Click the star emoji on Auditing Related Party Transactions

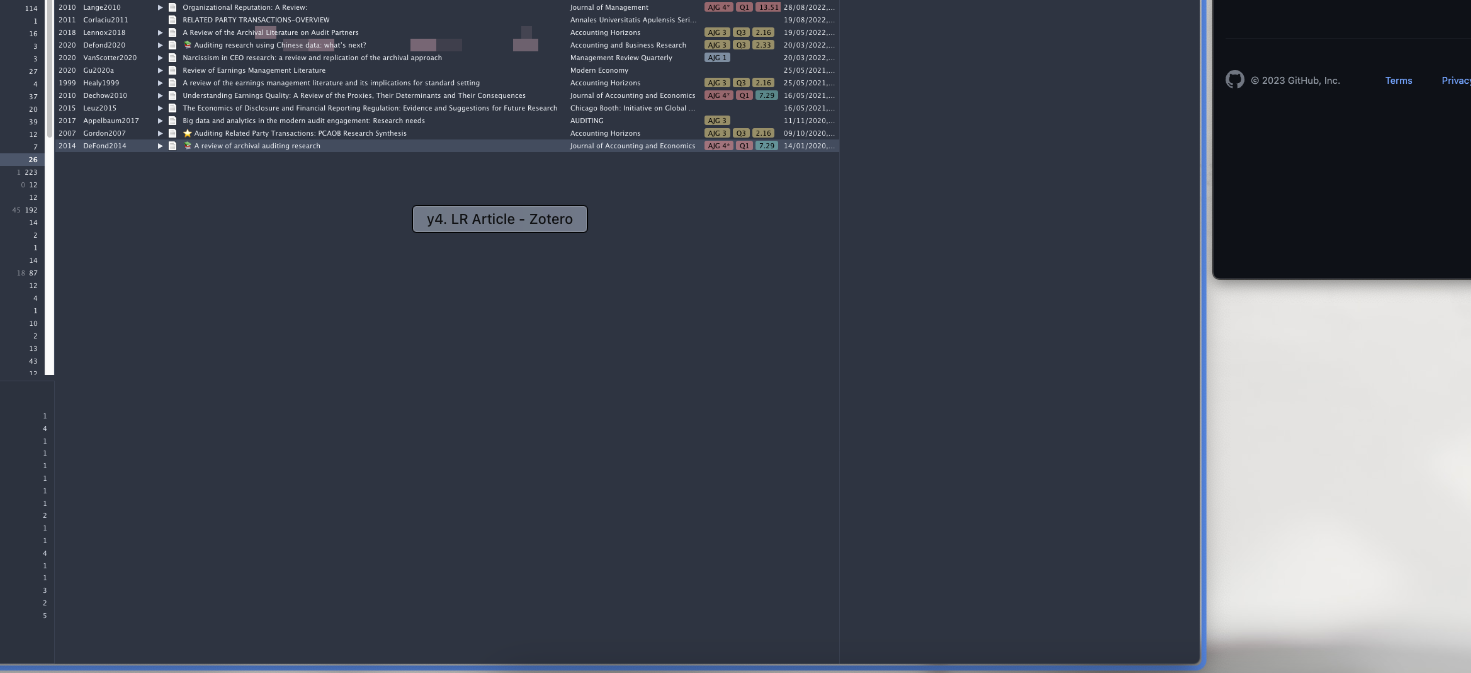click(x=187, y=133)
